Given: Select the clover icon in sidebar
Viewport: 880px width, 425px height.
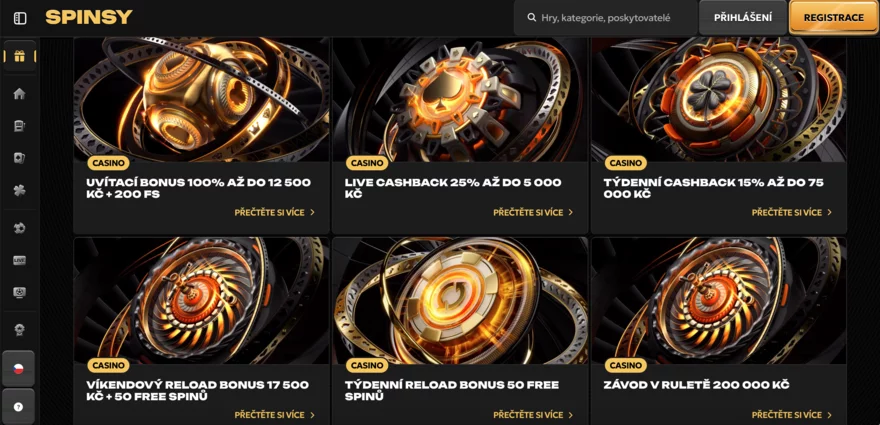Looking at the screenshot, I should pos(20,190).
